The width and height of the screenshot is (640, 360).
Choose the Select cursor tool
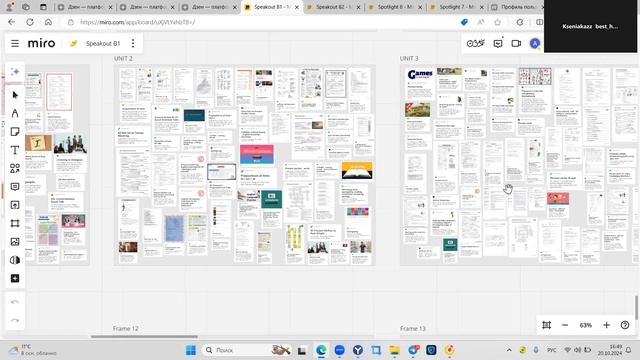(x=15, y=95)
